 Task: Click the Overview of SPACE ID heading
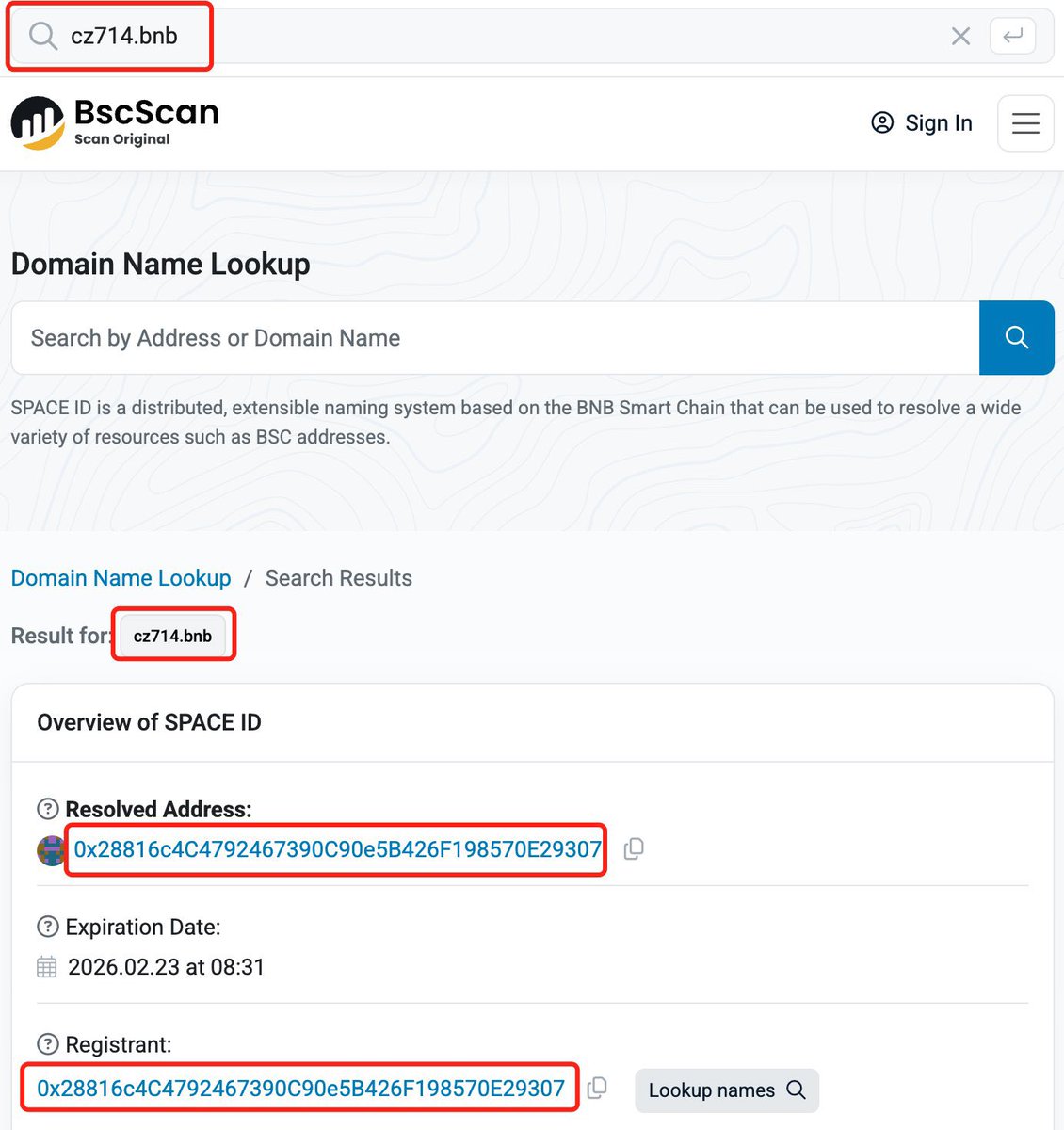click(149, 722)
